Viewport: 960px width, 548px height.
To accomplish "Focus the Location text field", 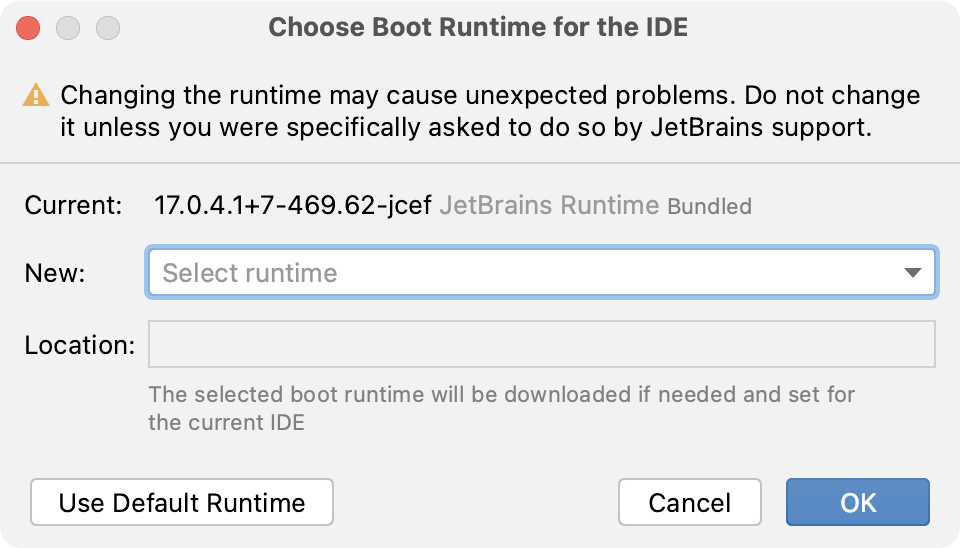I will [541, 344].
